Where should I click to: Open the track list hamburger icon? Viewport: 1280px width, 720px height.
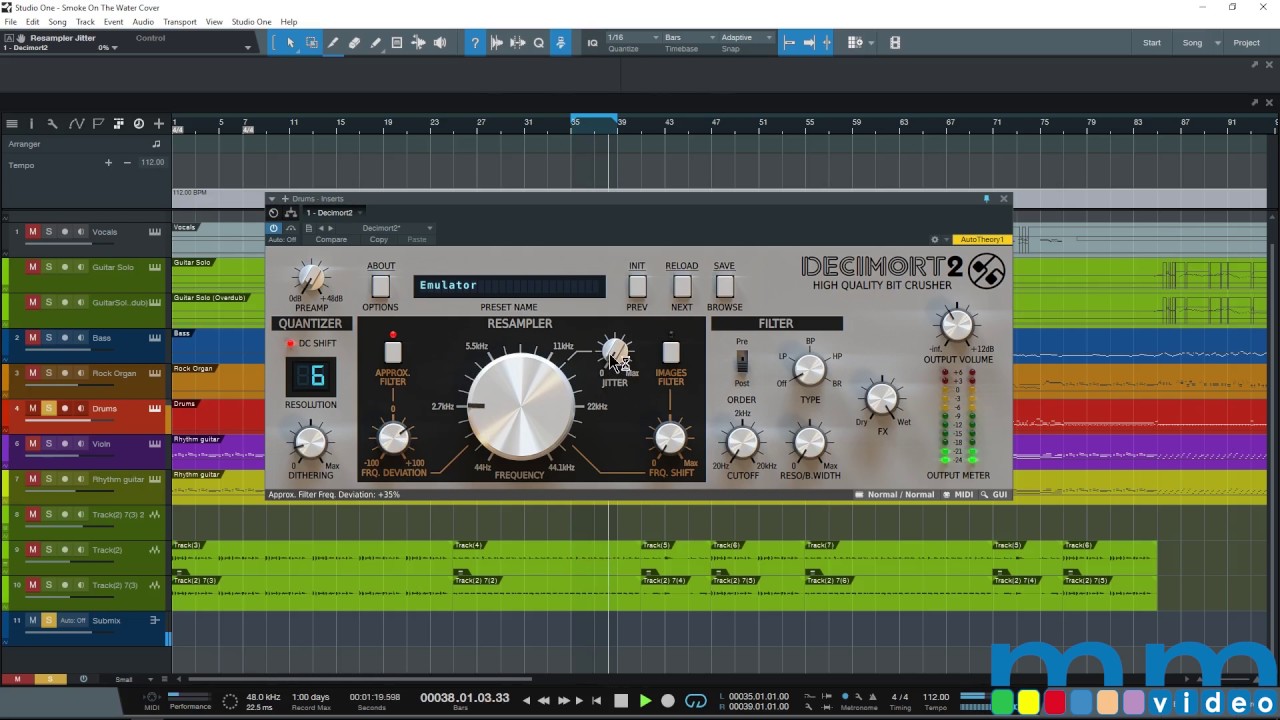coord(12,124)
